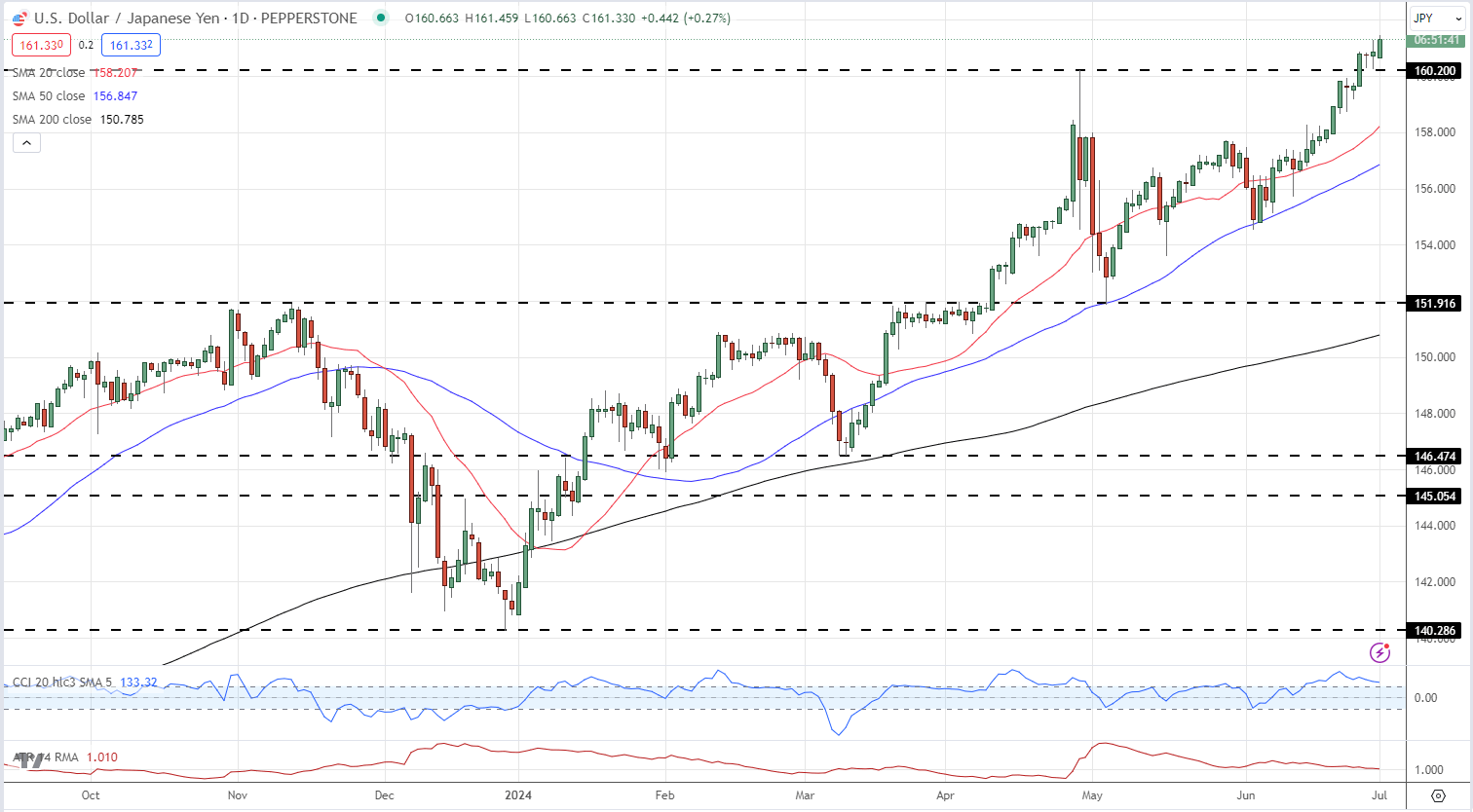Viewport: 1473px width, 812px height.
Task: Click the 160.200 horizontal line price label
Action: click(1435, 71)
